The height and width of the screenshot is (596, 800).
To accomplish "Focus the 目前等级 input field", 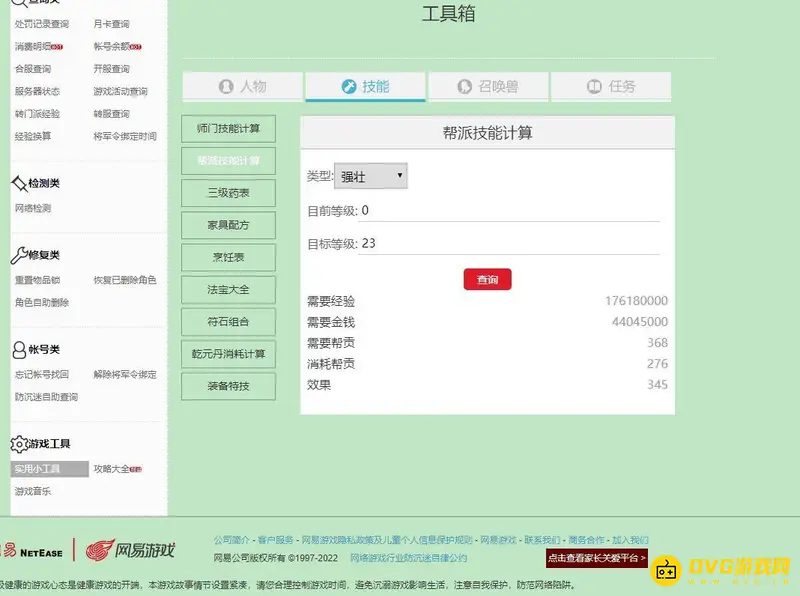I will 509,210.
